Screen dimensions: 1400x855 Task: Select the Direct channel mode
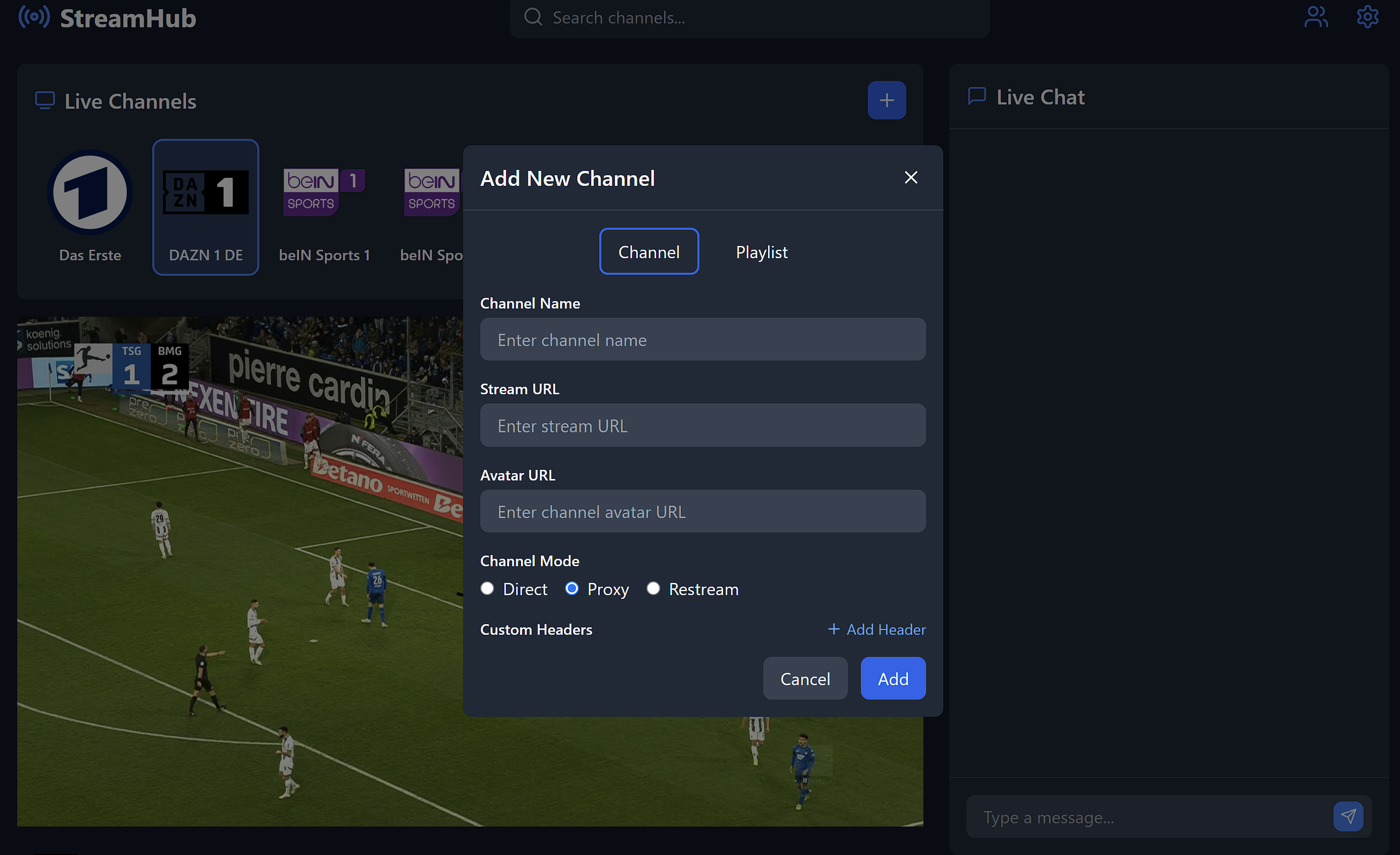tap(488, 589)
